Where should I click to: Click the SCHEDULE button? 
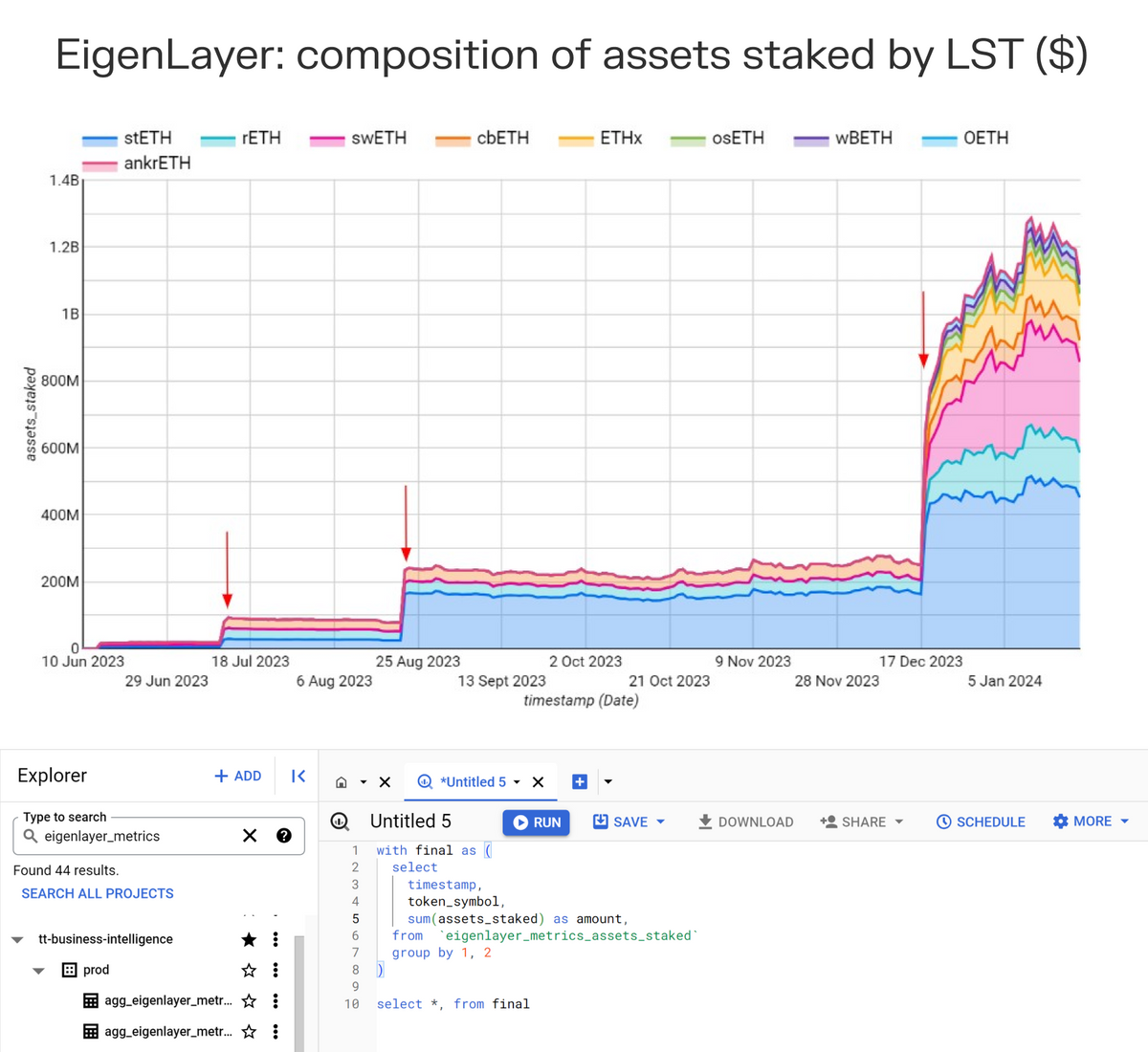[x=981, y=822]
